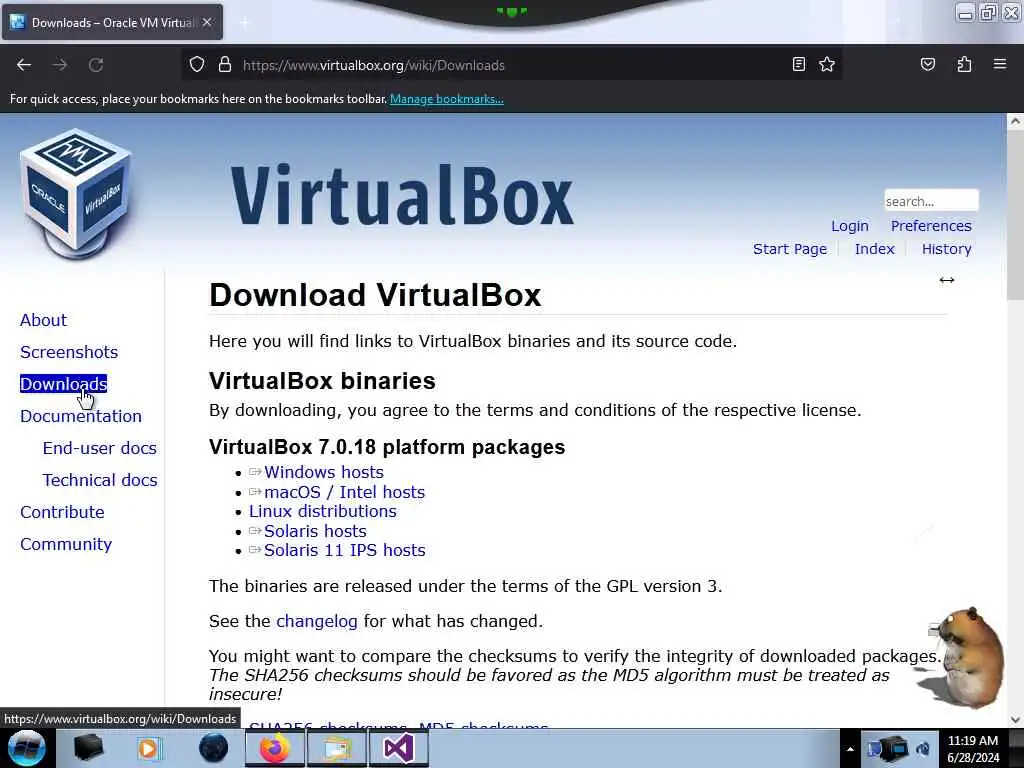Go to Start Page link
Viewport: 1024px width, 768px height.
pyautogui.click(x=790, y=249)
